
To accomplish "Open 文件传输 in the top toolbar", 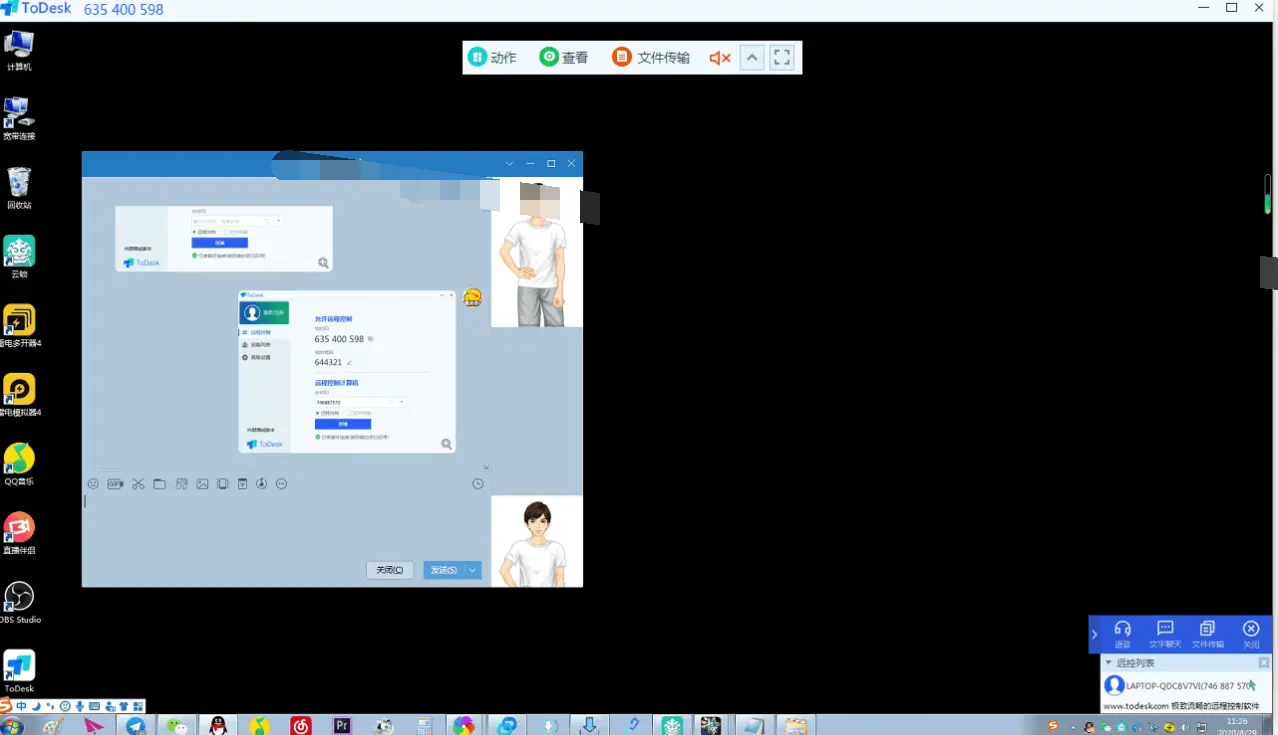I will coord(651,57).
